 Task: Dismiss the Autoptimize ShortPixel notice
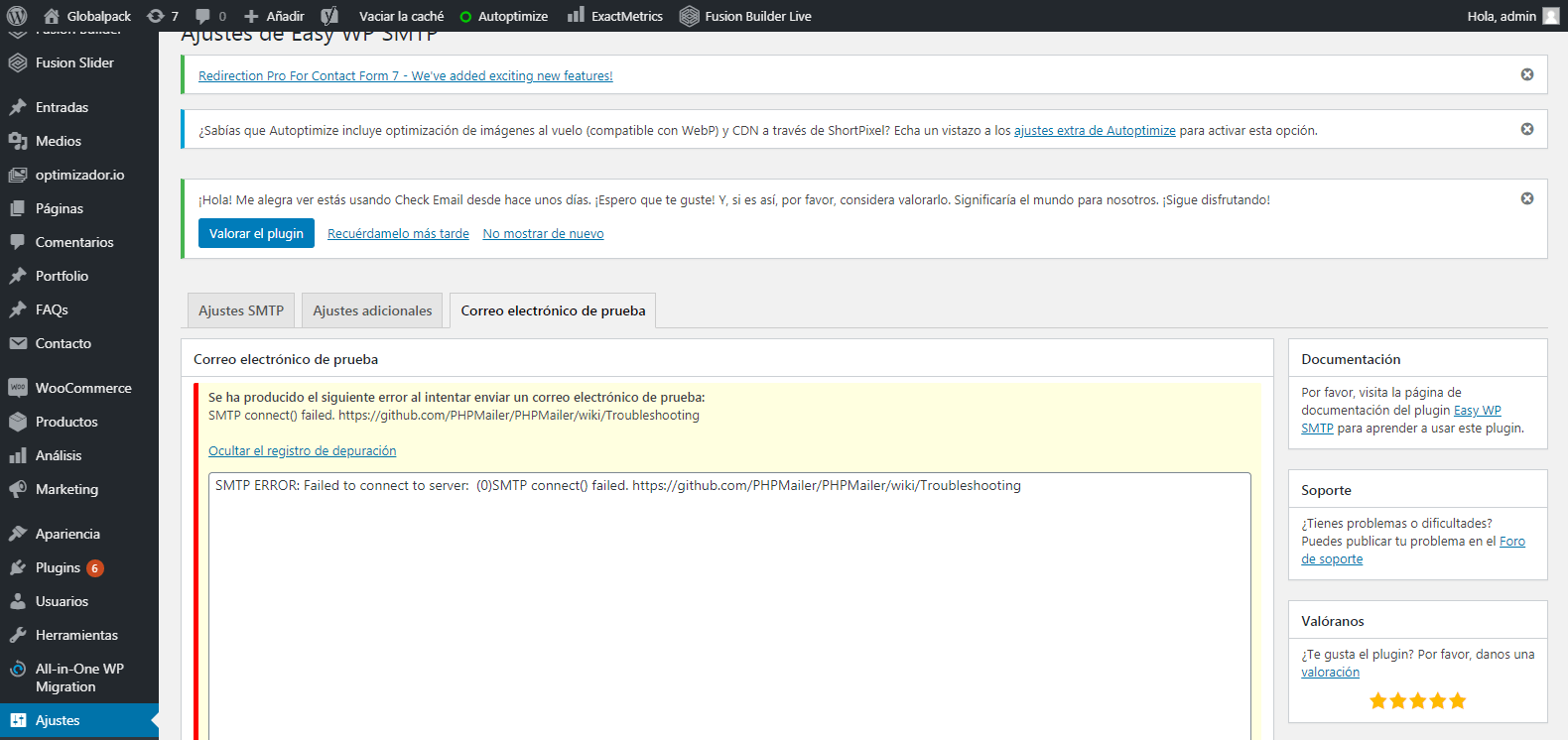[x=1527, y=129]
